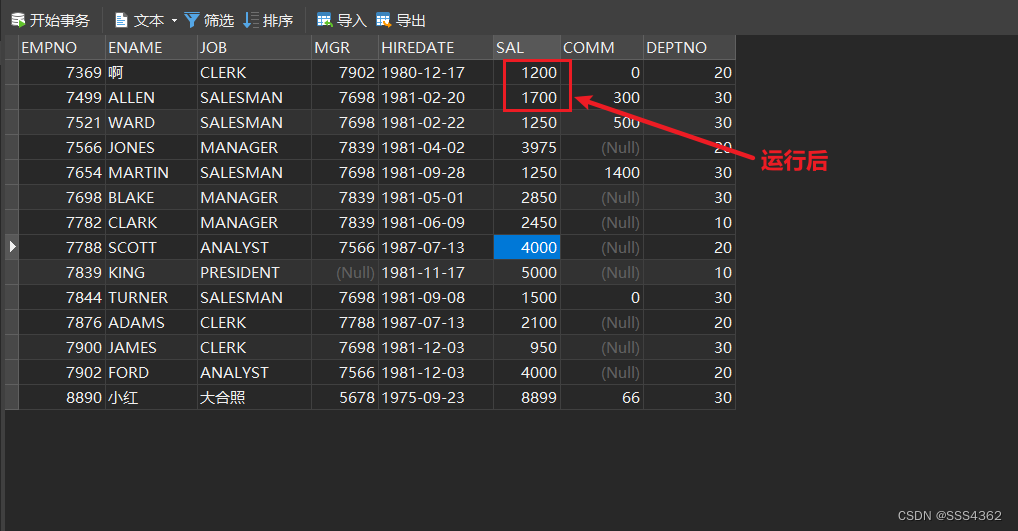Screen dimensions: 1018x531
Task: Click the 排序 button label
Action: (x=278, y=21)
